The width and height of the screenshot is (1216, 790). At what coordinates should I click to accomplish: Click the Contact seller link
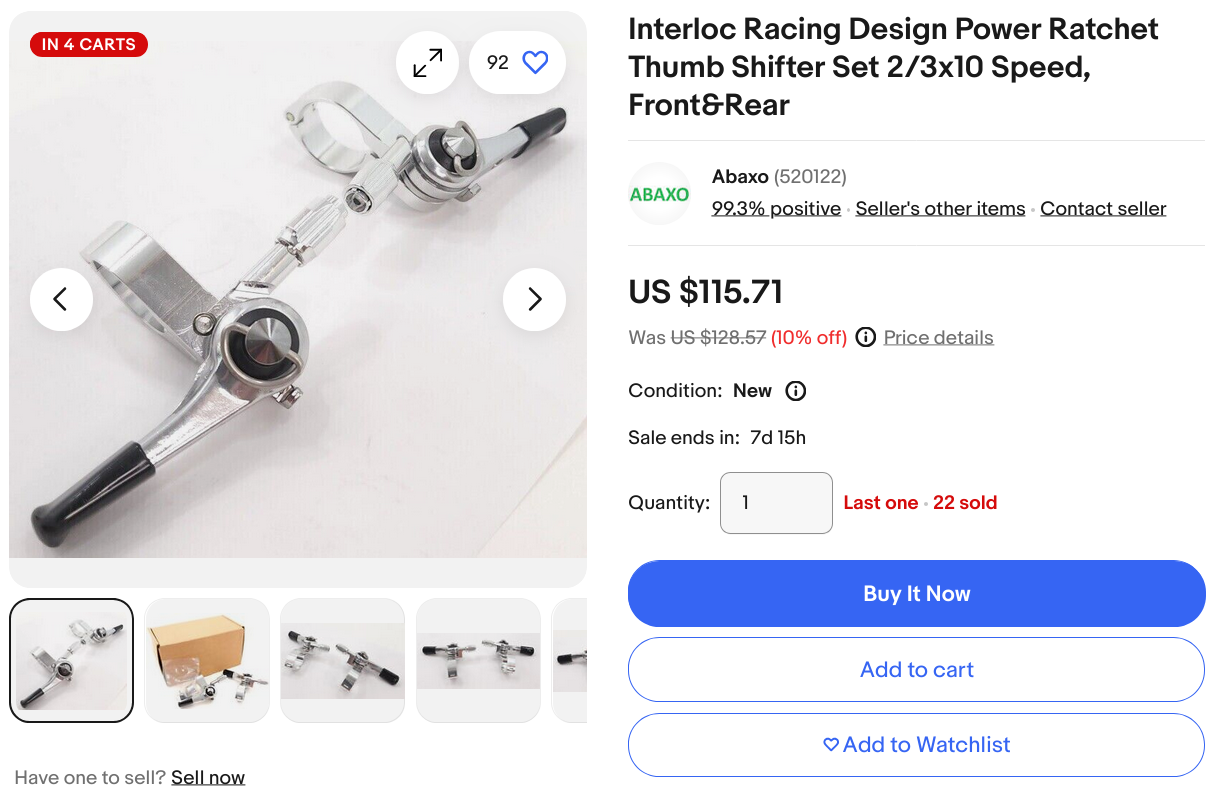point(1103,209)
